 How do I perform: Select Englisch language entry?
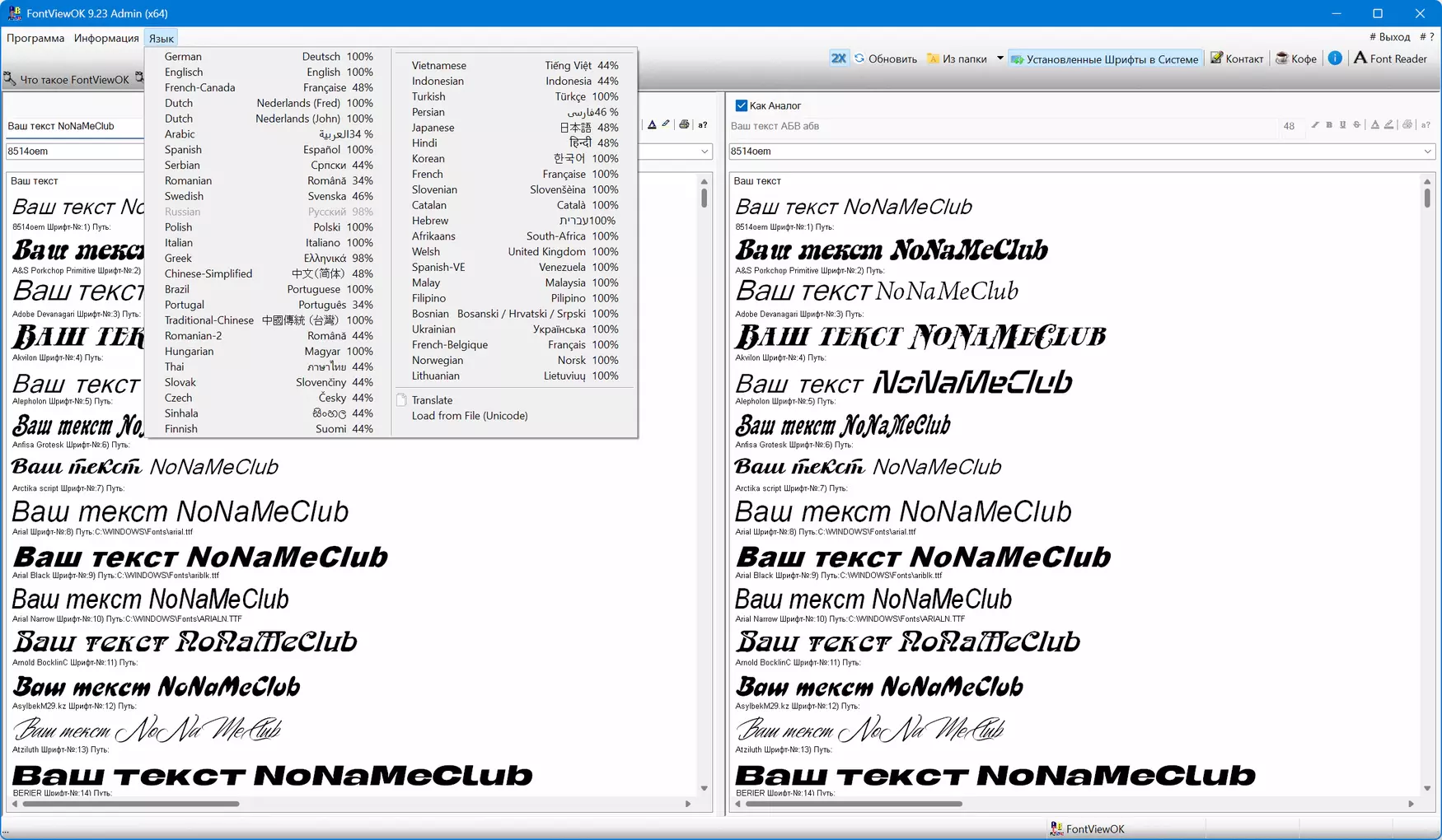(x=269, y=72)
